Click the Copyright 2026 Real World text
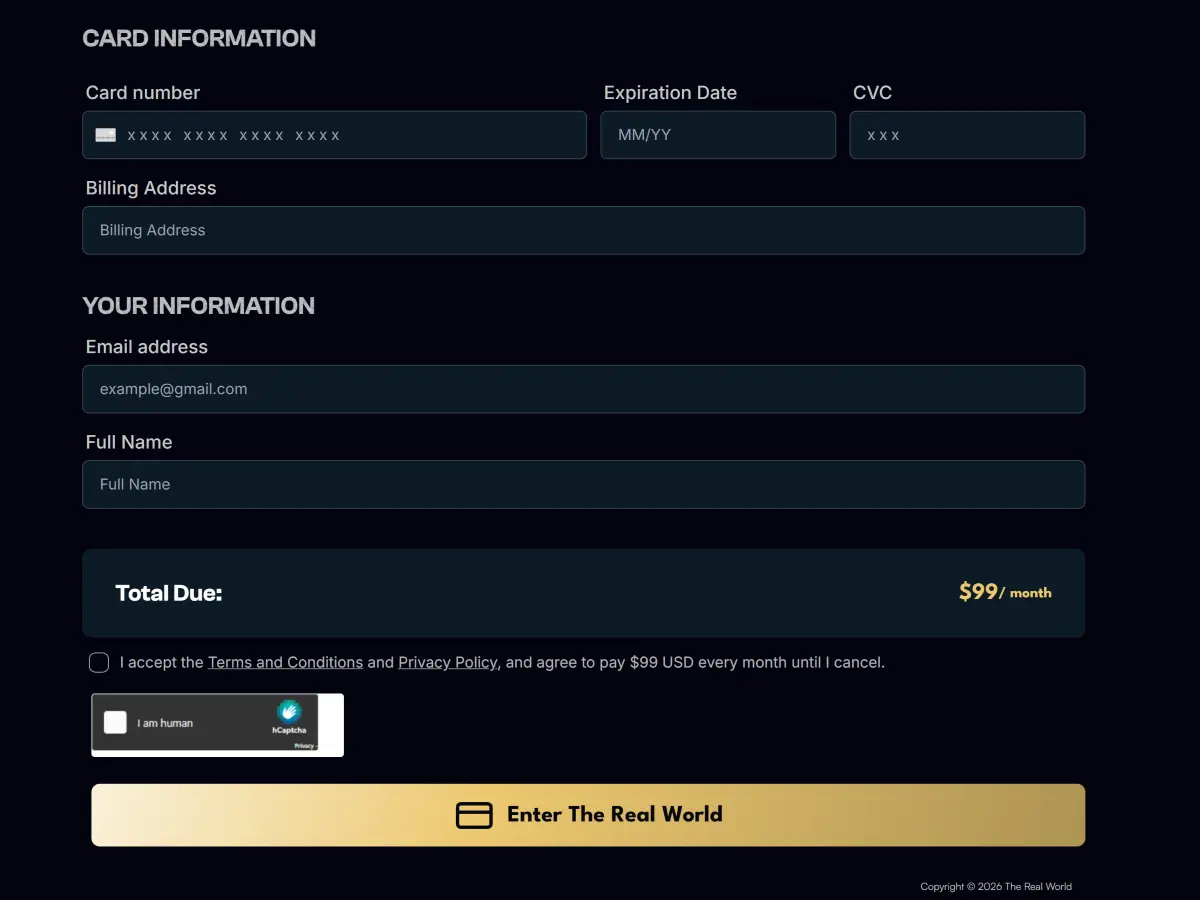 pos(996,886)
